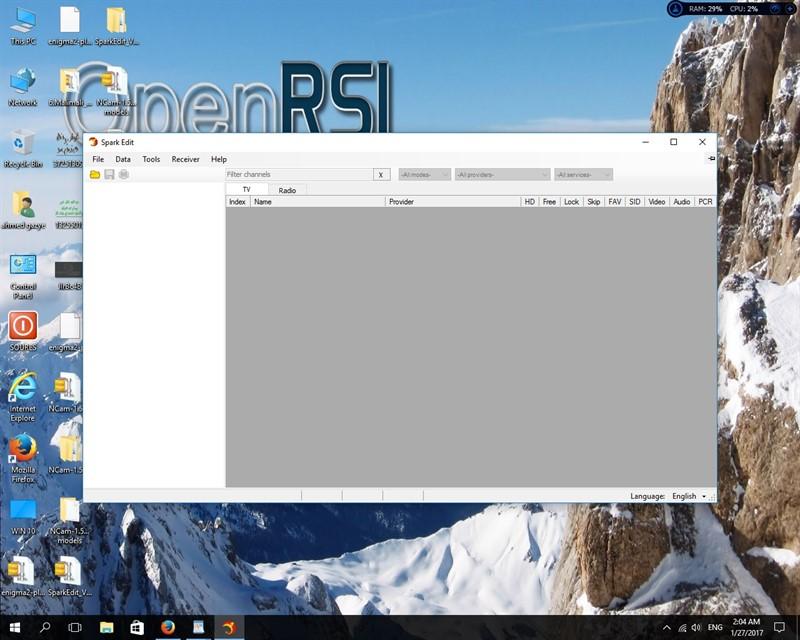Select the This PC desktop icon
The image size is (800, 640).
pyautogui.click(x=23, y=27)
